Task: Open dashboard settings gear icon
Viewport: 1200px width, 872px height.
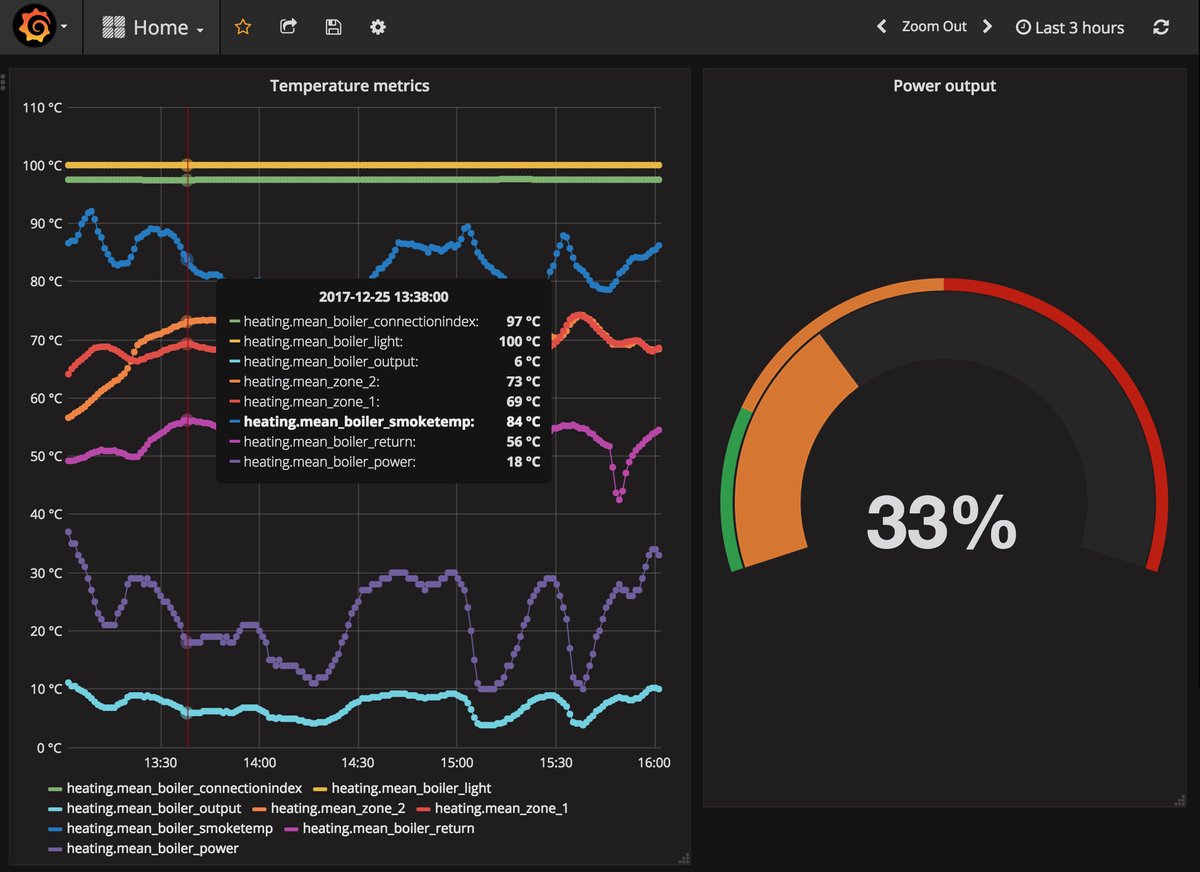Action: [x=378, y=27]
